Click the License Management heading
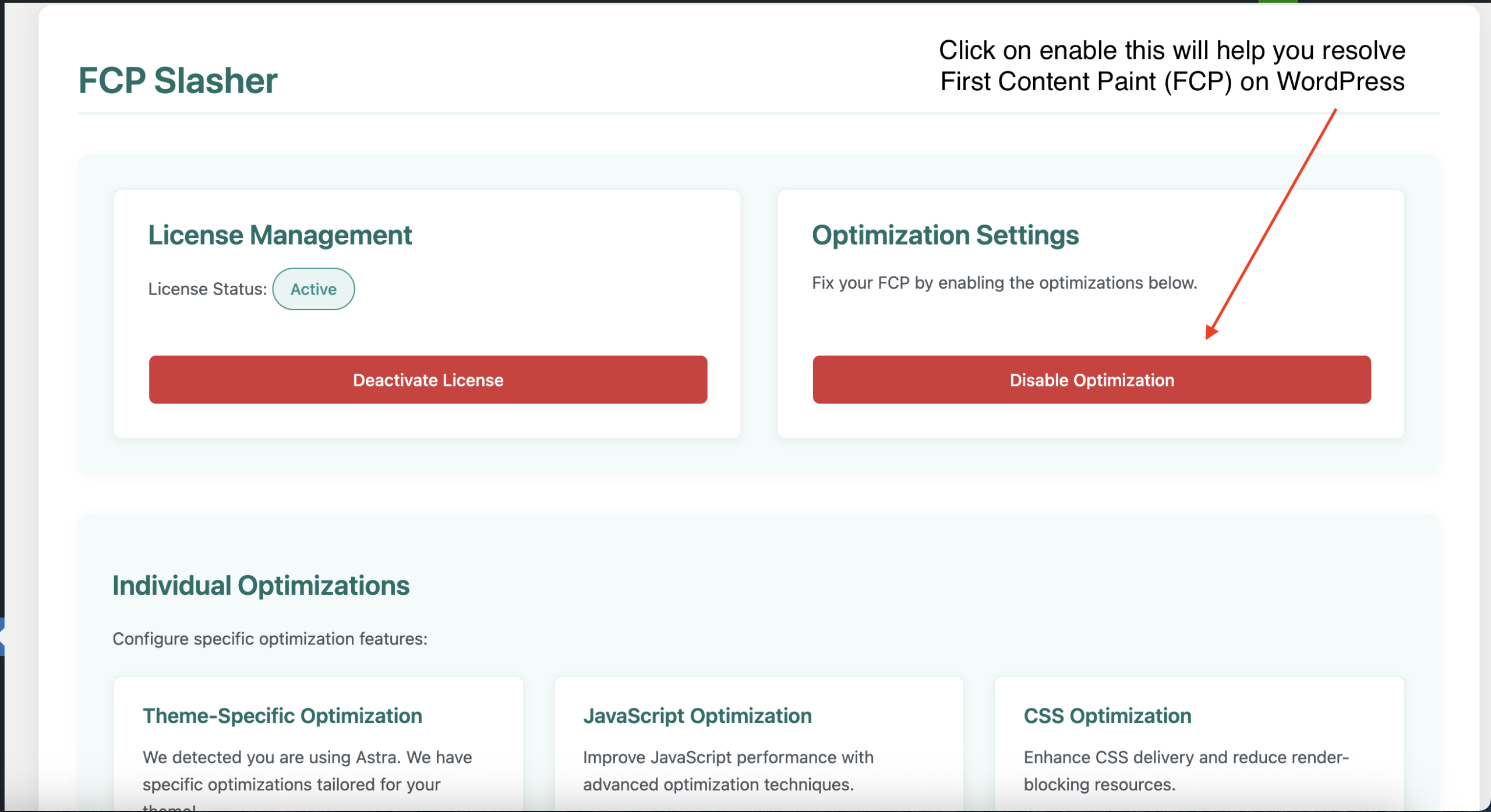Image resolution: width=1491 pixels, height=812 pixels. [280, 235]
